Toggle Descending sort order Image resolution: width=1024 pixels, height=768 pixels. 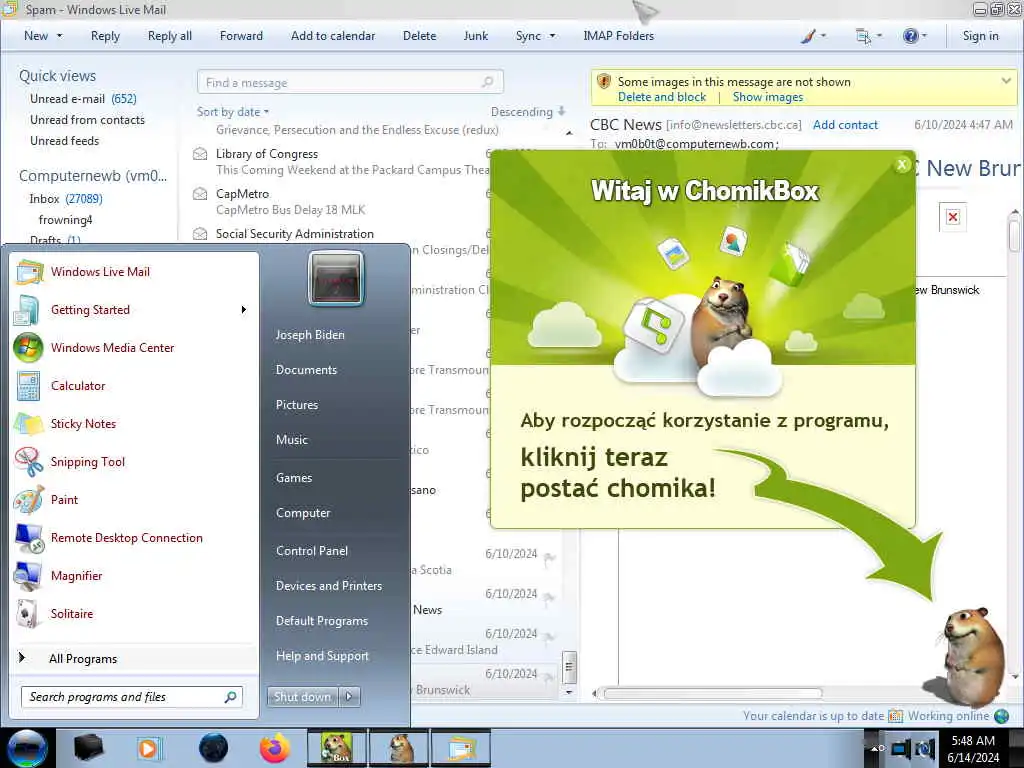(528, 112)
